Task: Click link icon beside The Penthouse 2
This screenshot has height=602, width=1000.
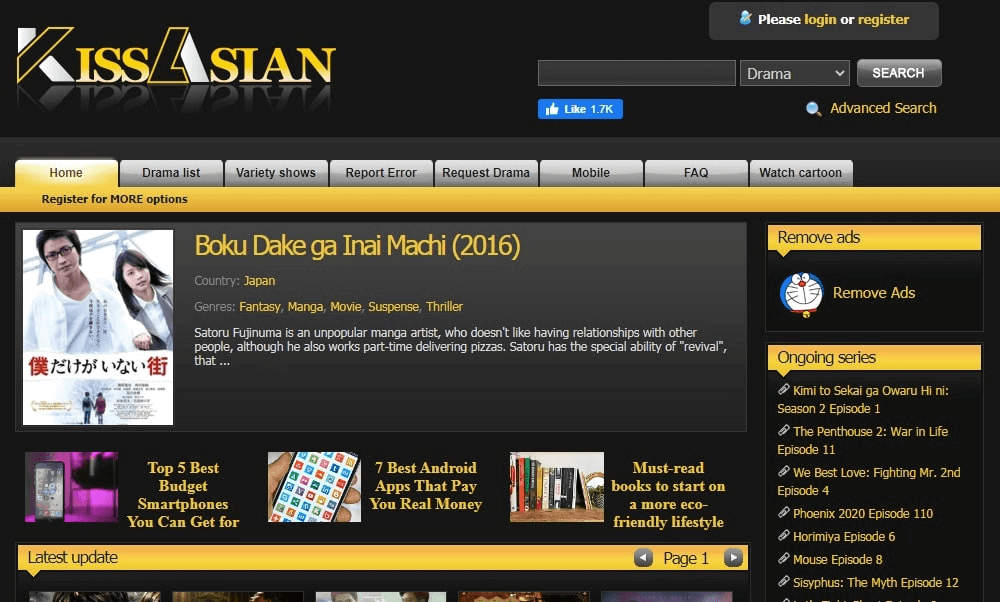Action: click(x=784, y=430)
